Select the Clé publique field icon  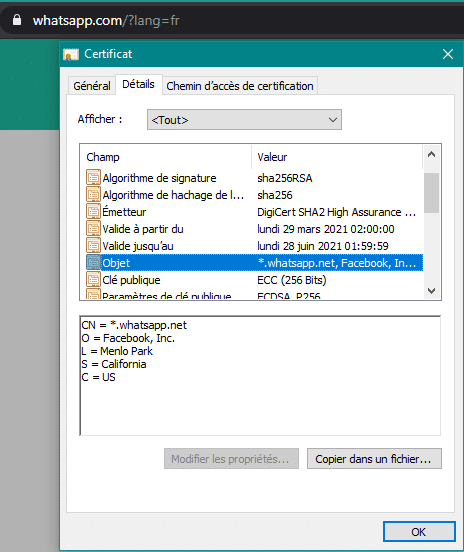pyautogui.click(x=93, y=280)
